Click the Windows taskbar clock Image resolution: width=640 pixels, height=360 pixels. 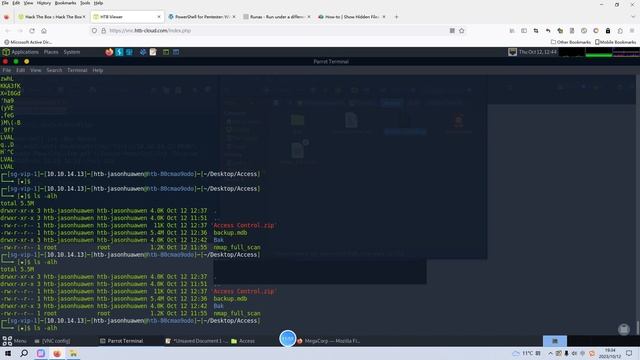click(610, 353)
